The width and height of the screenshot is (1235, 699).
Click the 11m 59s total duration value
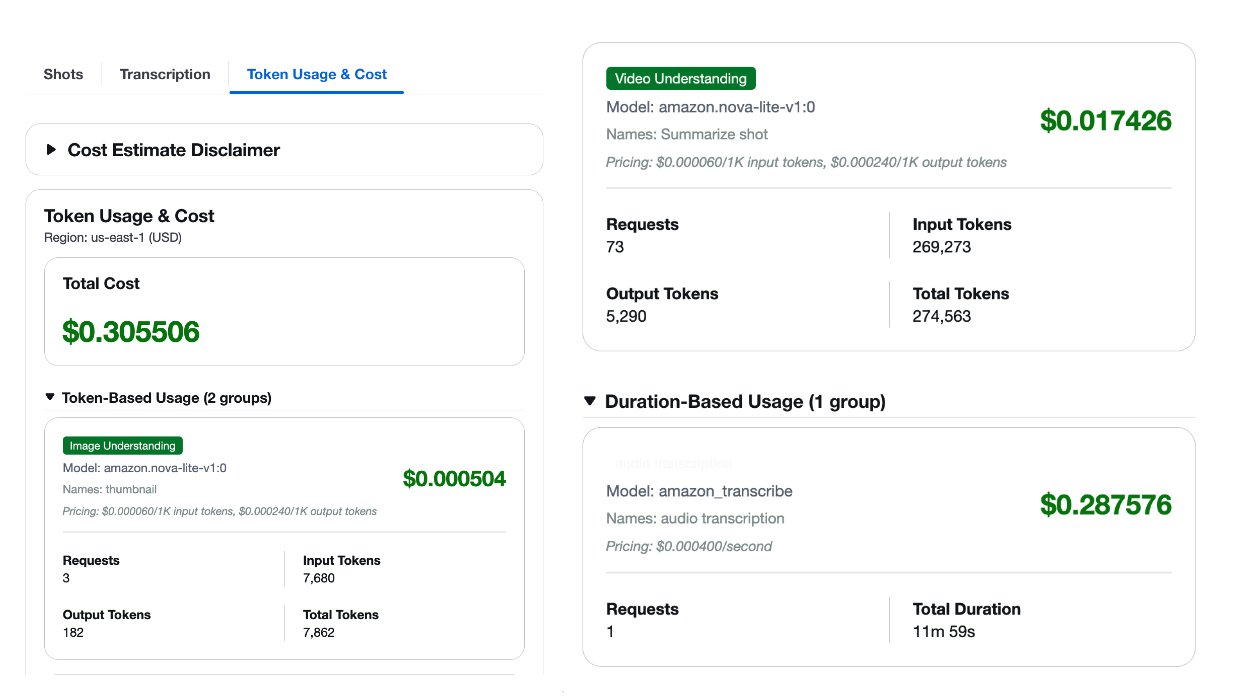pyautogui.click(x=943, y=632)
